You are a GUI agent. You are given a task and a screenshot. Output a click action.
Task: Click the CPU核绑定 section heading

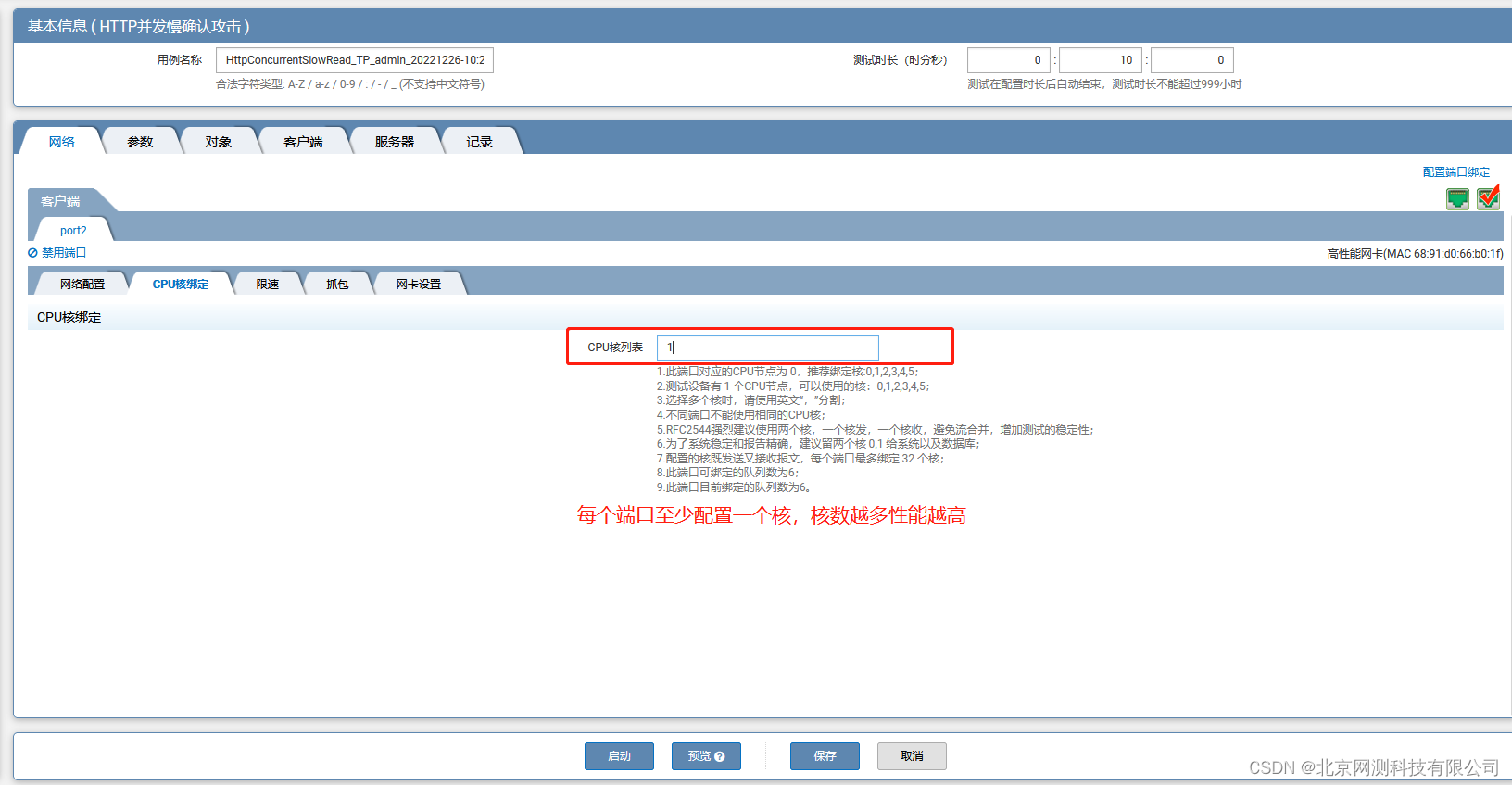pyautogui.click(x=69, y=317)
